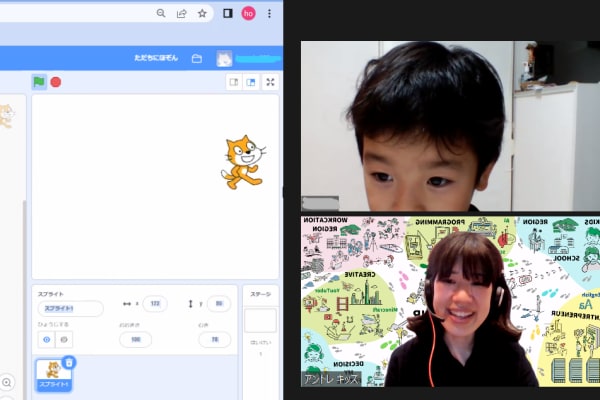Screen dimensions: 600x400
Task: Click the sprite size field
Action: click(135, 340)
